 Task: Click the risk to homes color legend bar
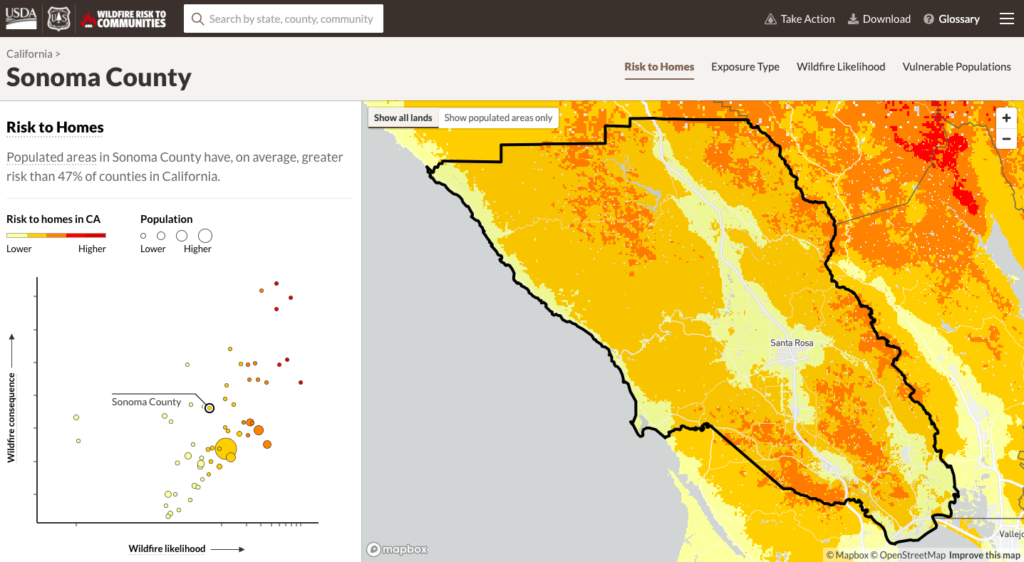(x=56, y=235)
